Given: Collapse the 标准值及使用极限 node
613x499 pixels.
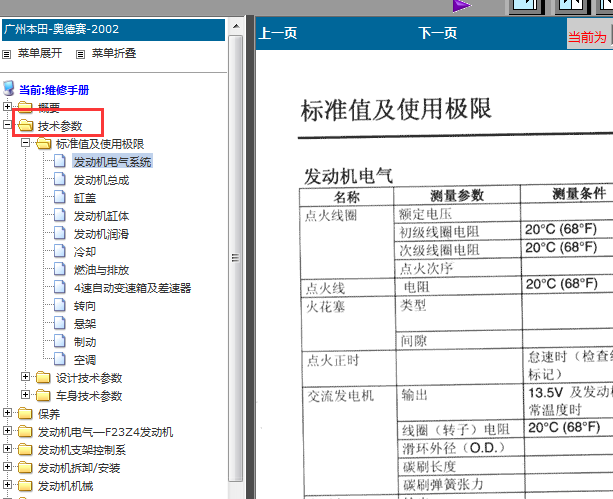Looking at the screenshot, I should pyautogui.click(x=25, y=142).
